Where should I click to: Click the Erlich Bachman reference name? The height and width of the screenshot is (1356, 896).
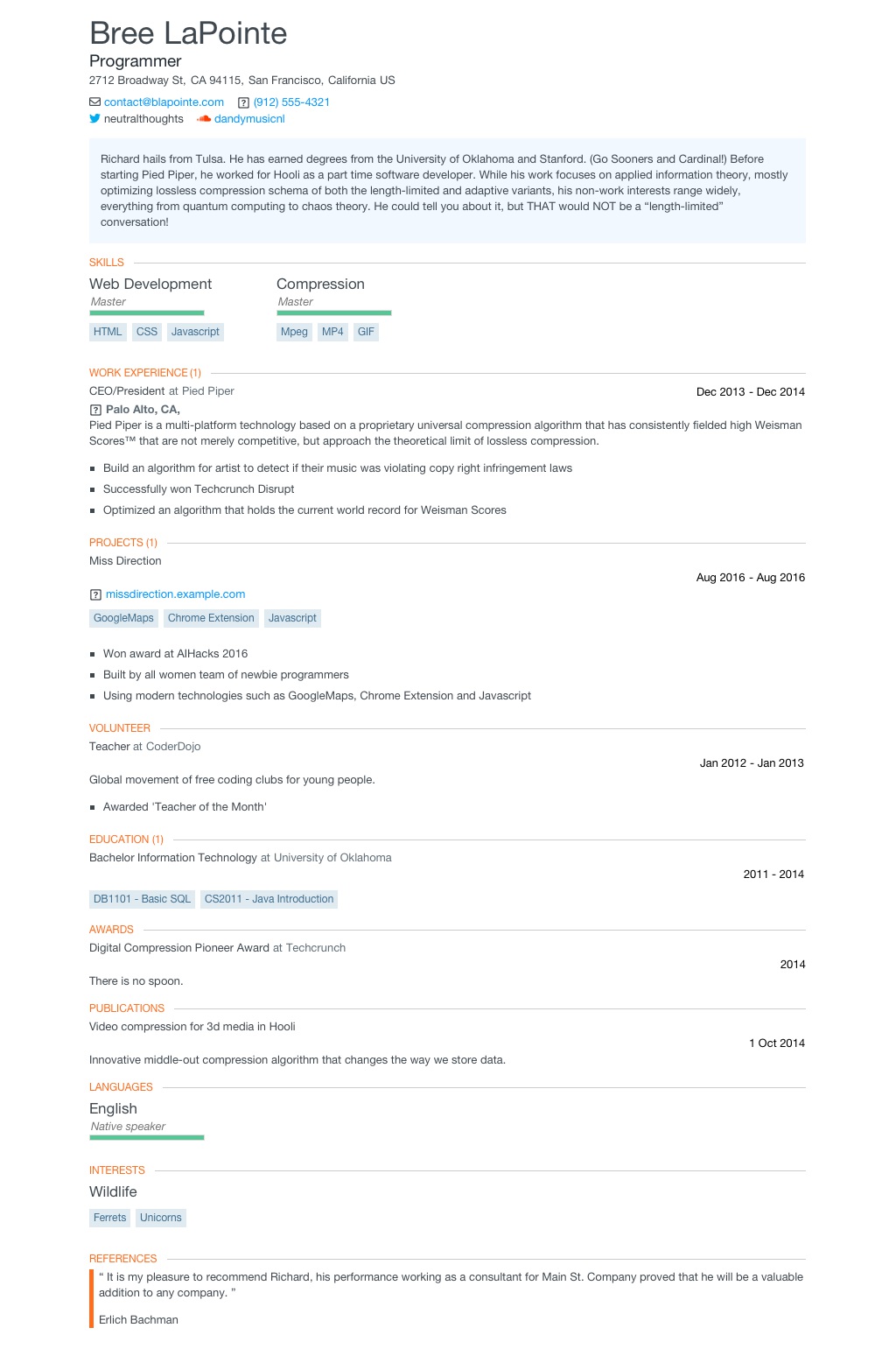pyautogui.click(x=138, y=1320)
